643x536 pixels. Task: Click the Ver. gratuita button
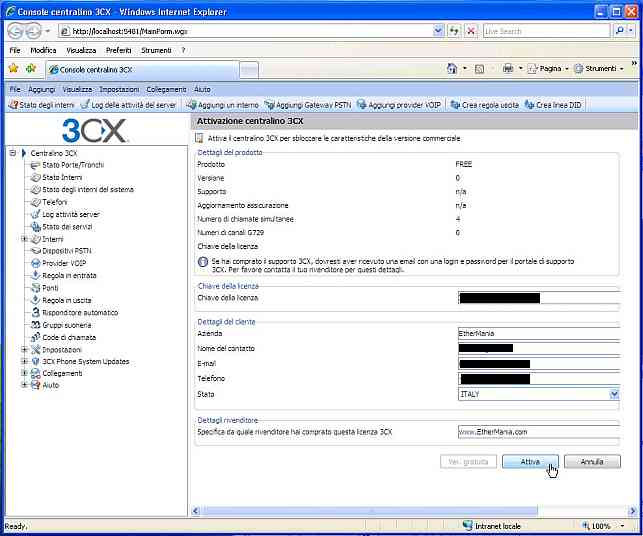[x=468, y=462]
